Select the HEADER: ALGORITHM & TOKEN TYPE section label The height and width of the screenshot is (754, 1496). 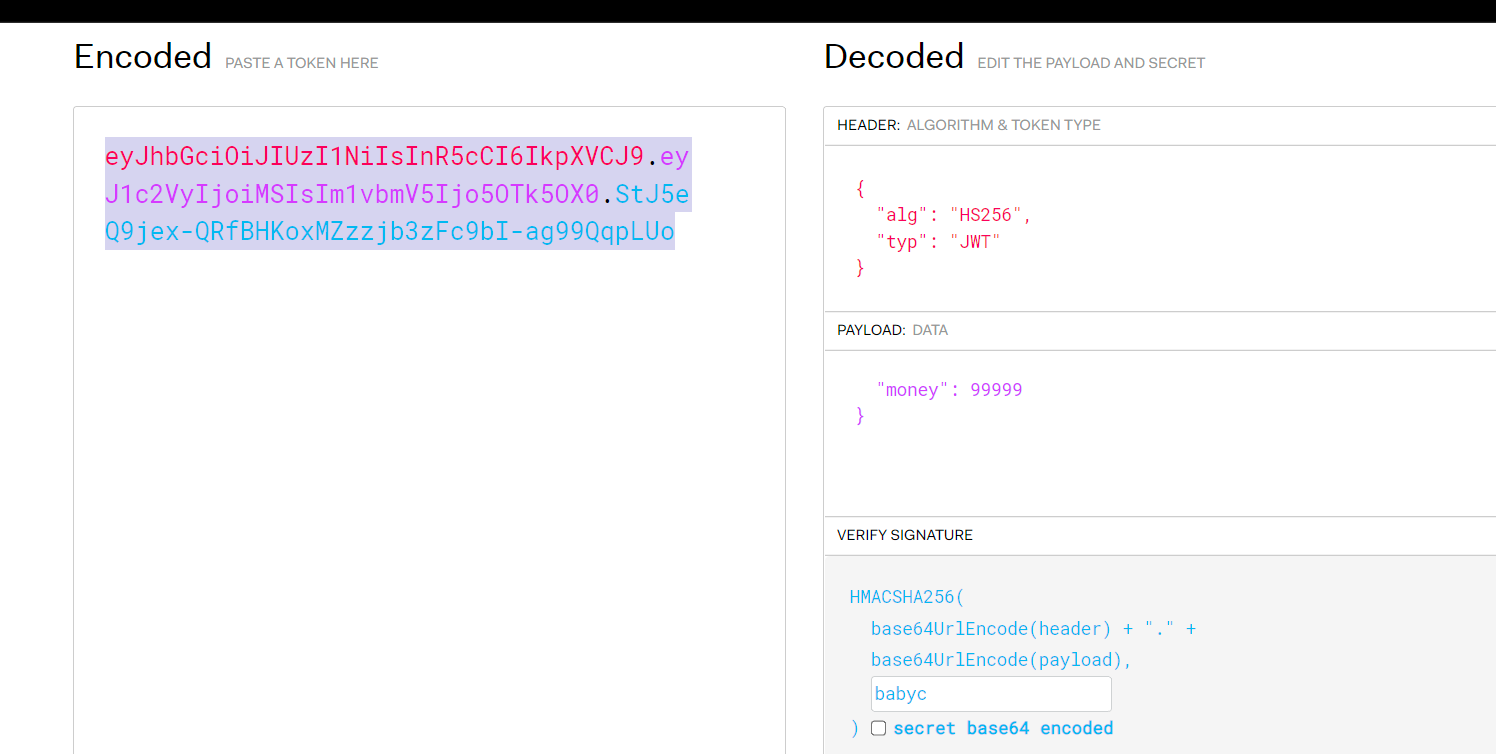[968, 125]
